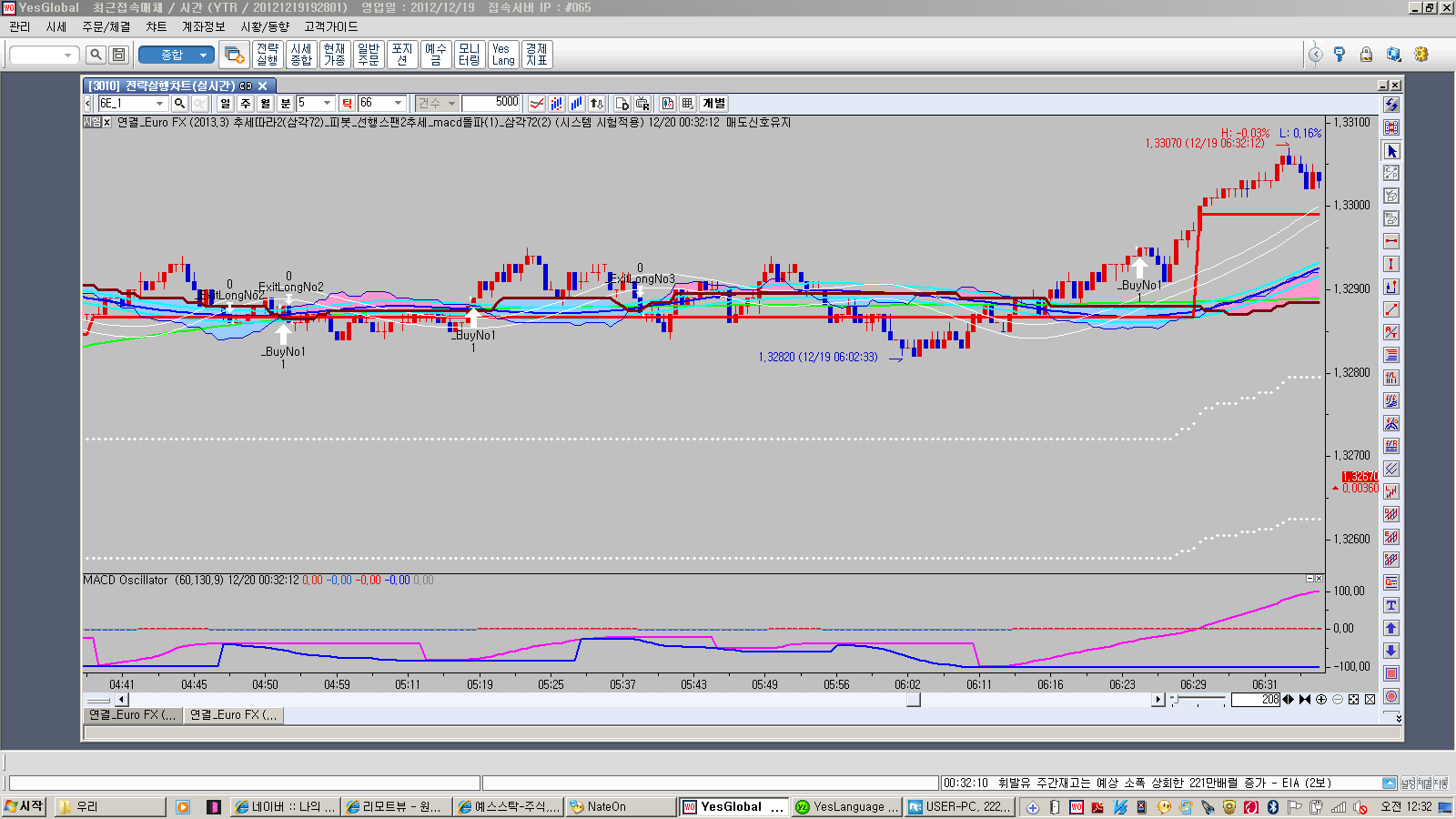Open the 계좌정보 menu
The height and width of the screenshot is (819, 1456).
coord(203,27)
